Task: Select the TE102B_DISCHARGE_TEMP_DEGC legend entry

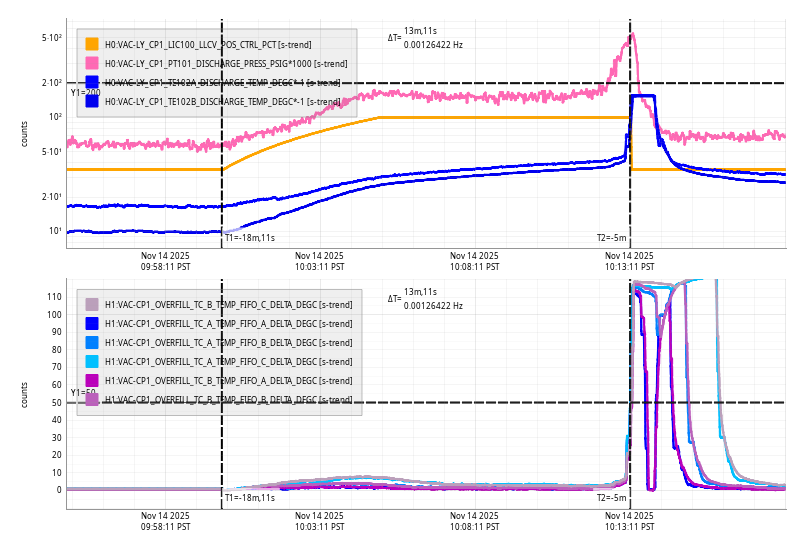Action: [x=222, y=101]
